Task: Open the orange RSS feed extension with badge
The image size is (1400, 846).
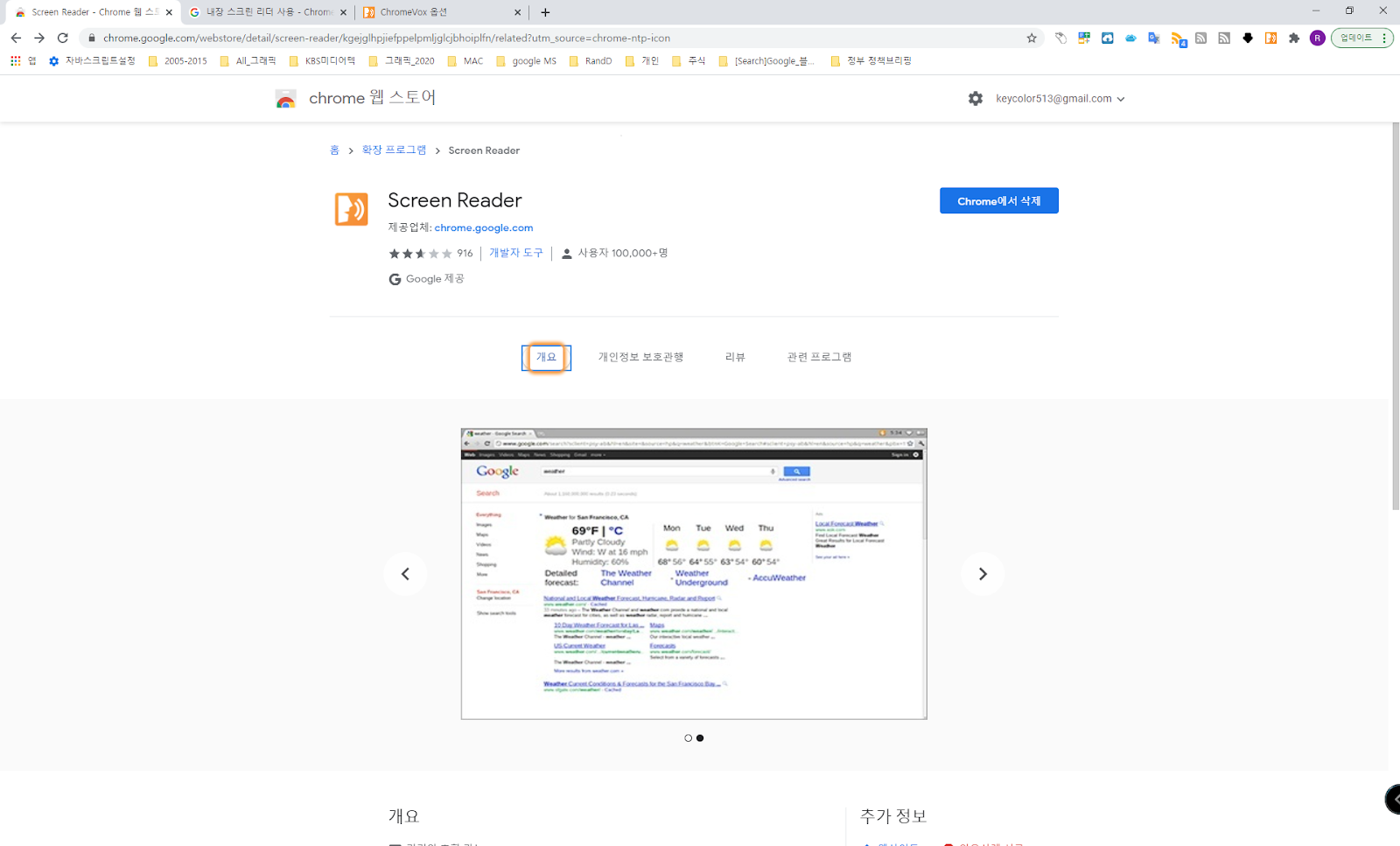Action: (x=1179, y=38)
